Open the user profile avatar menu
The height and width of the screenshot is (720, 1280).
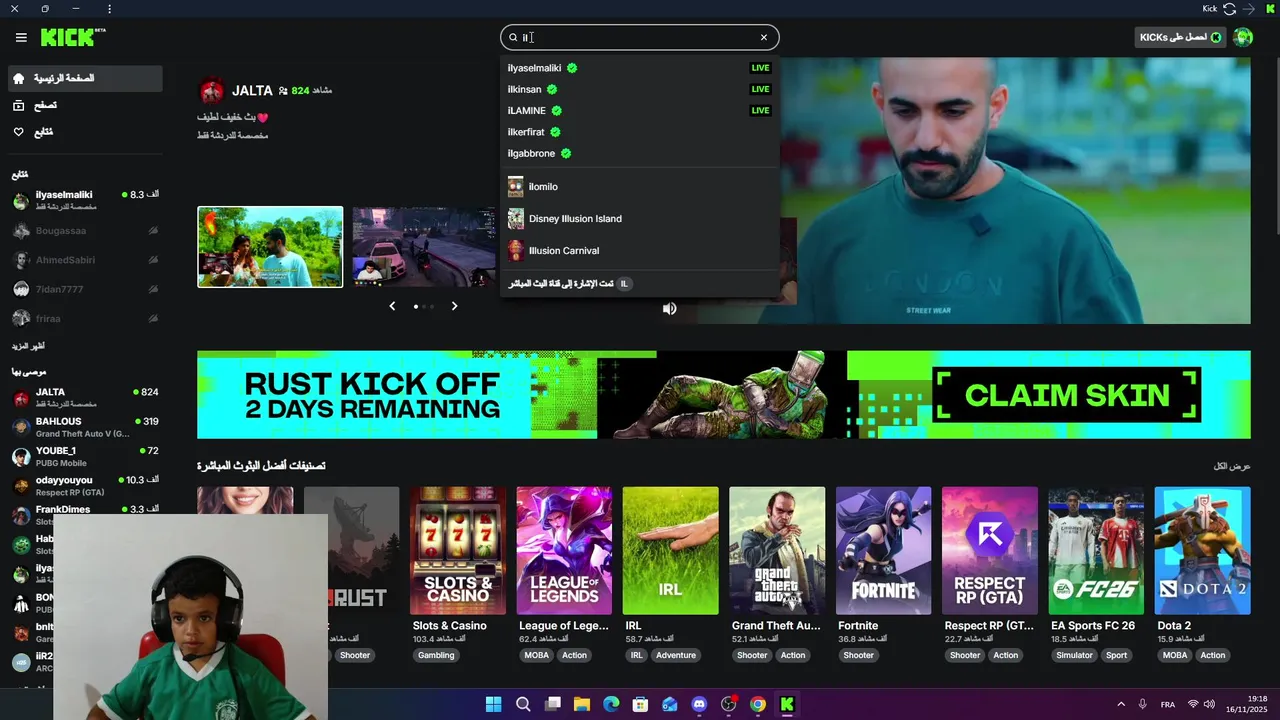1243,37
